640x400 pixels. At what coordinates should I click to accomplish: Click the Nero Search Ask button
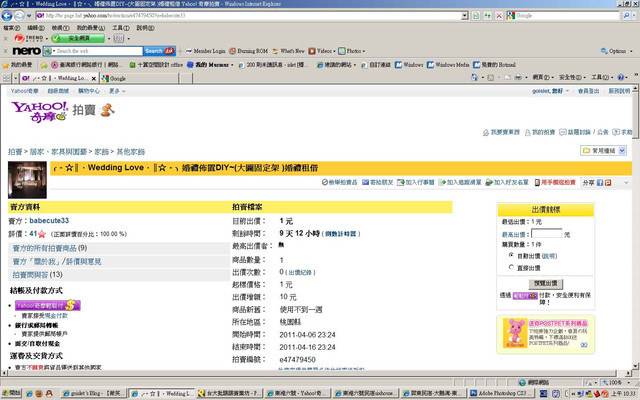(159, 51)
